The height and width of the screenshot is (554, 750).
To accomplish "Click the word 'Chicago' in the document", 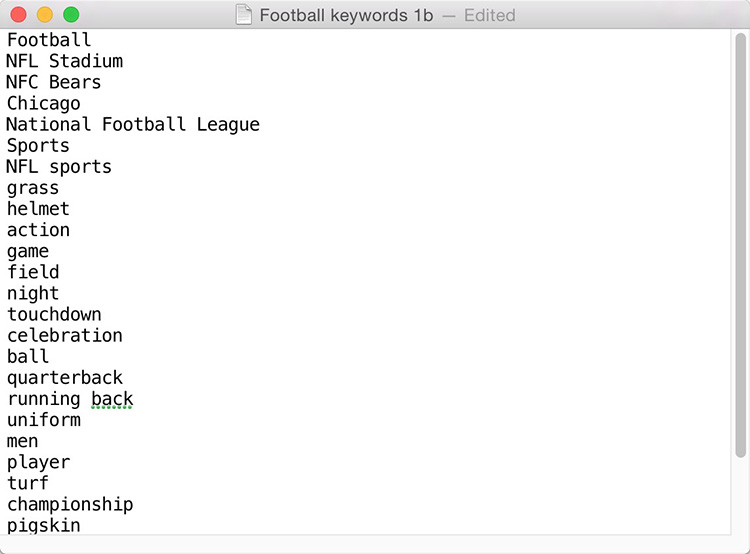I will pos(44,103).
